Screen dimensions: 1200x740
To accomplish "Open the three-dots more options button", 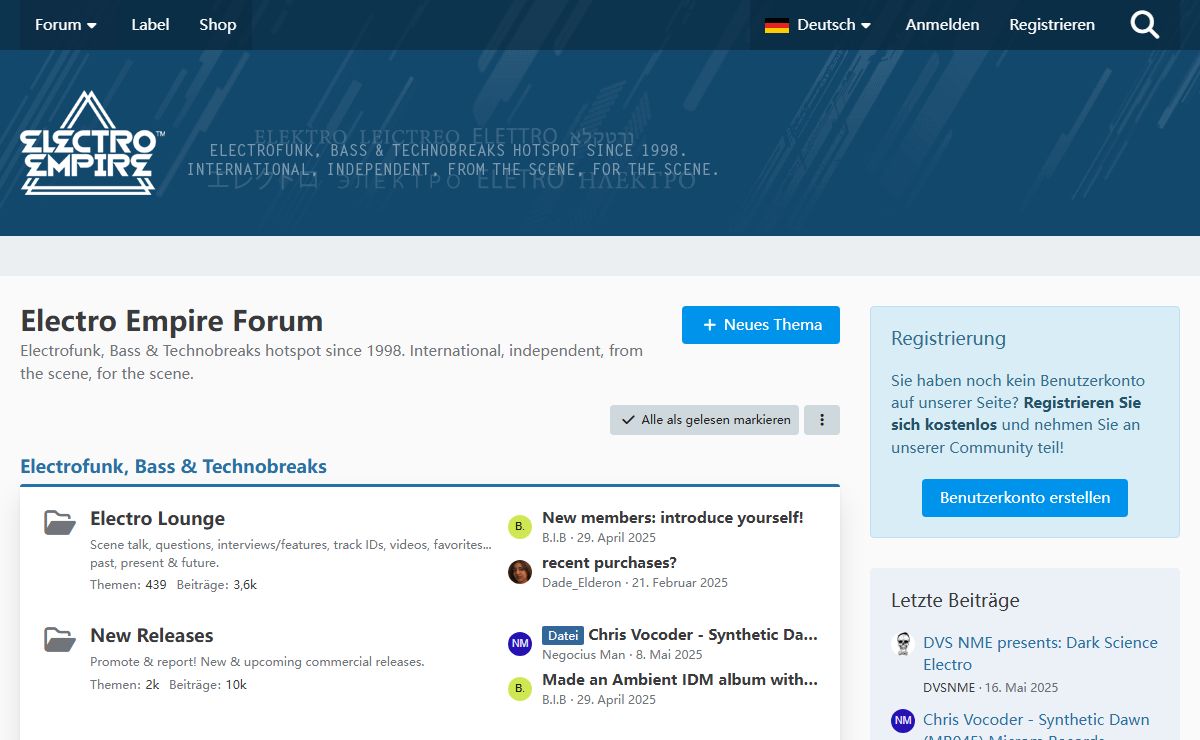I will (x=822, y=420).
